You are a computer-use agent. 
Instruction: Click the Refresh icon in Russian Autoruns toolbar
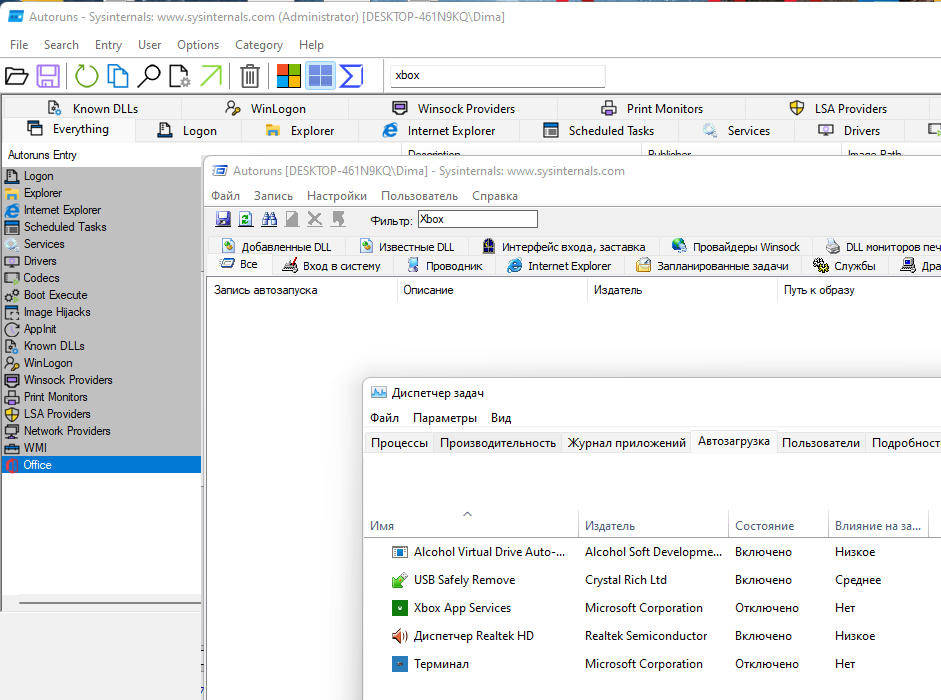point(245,219)
